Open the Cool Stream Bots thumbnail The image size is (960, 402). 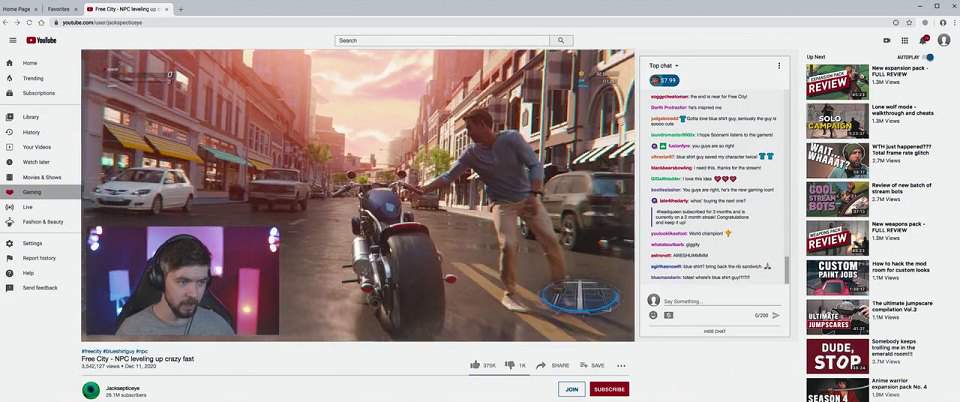point(837,199)
